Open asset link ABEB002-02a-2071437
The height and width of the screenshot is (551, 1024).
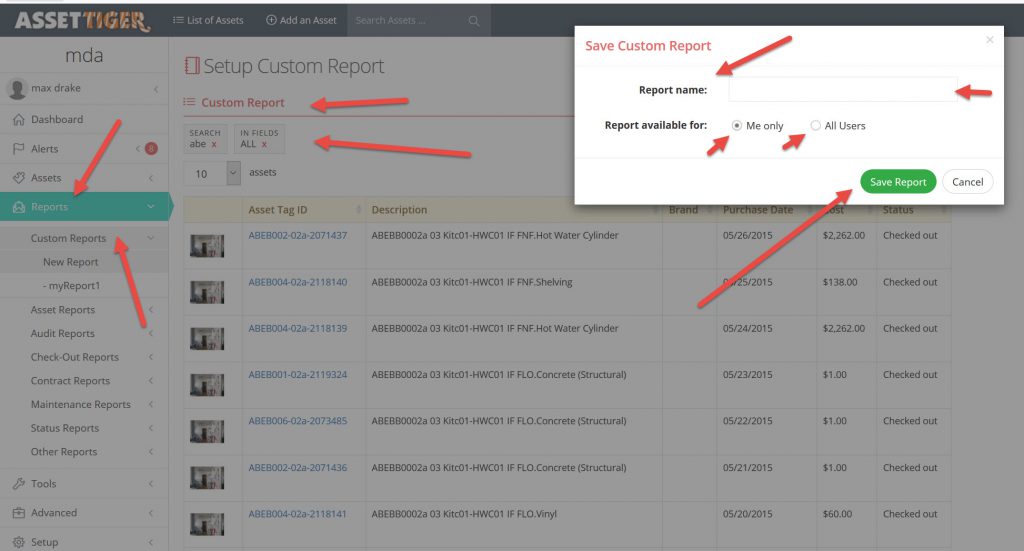point(298,236)
